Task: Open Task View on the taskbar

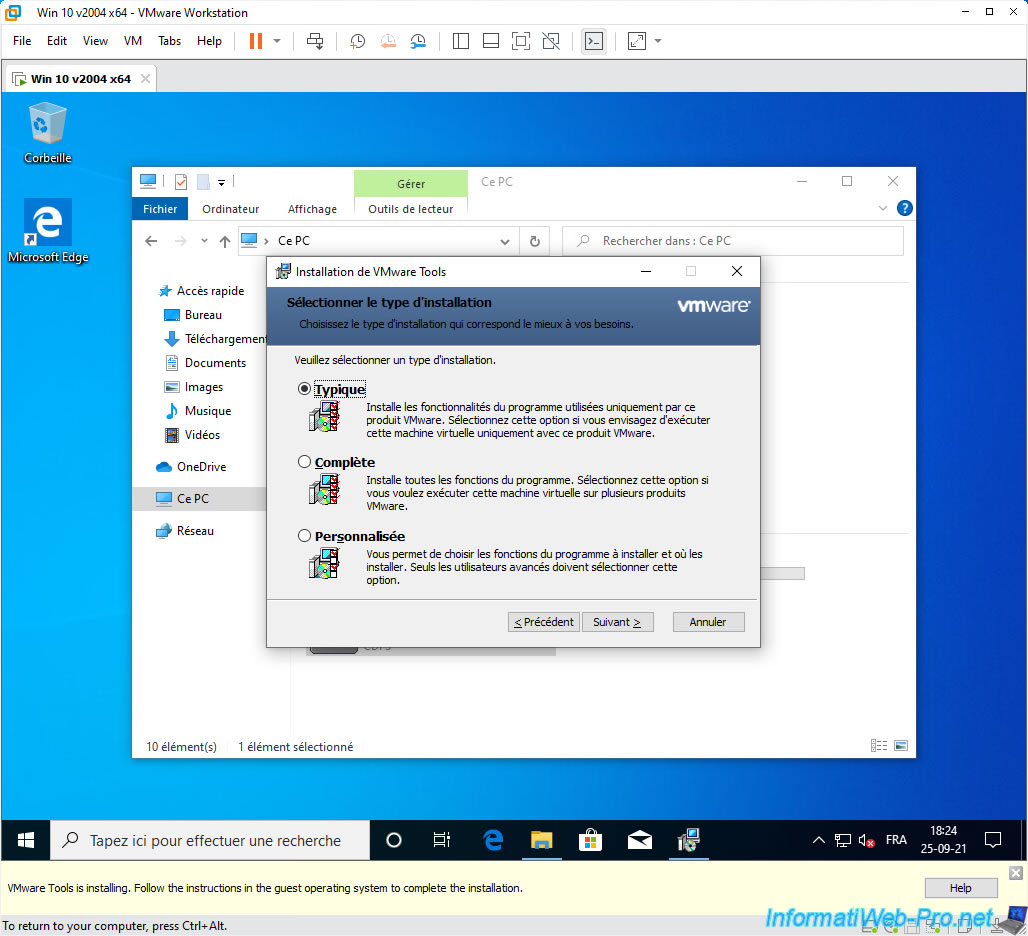Action: [442, 840]
